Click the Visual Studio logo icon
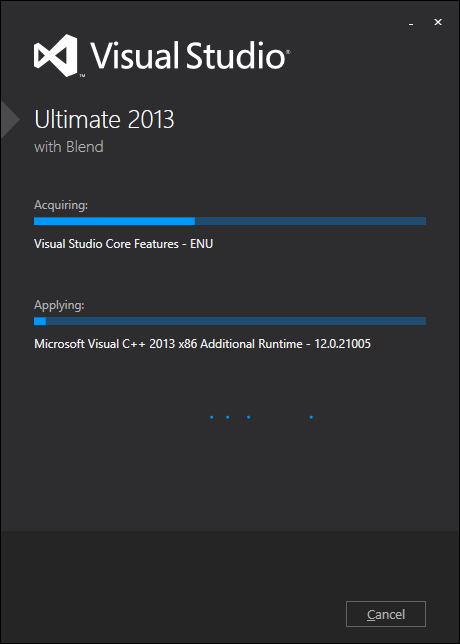Viewport: 460px width, 644px height. click(x=56, y=55)
